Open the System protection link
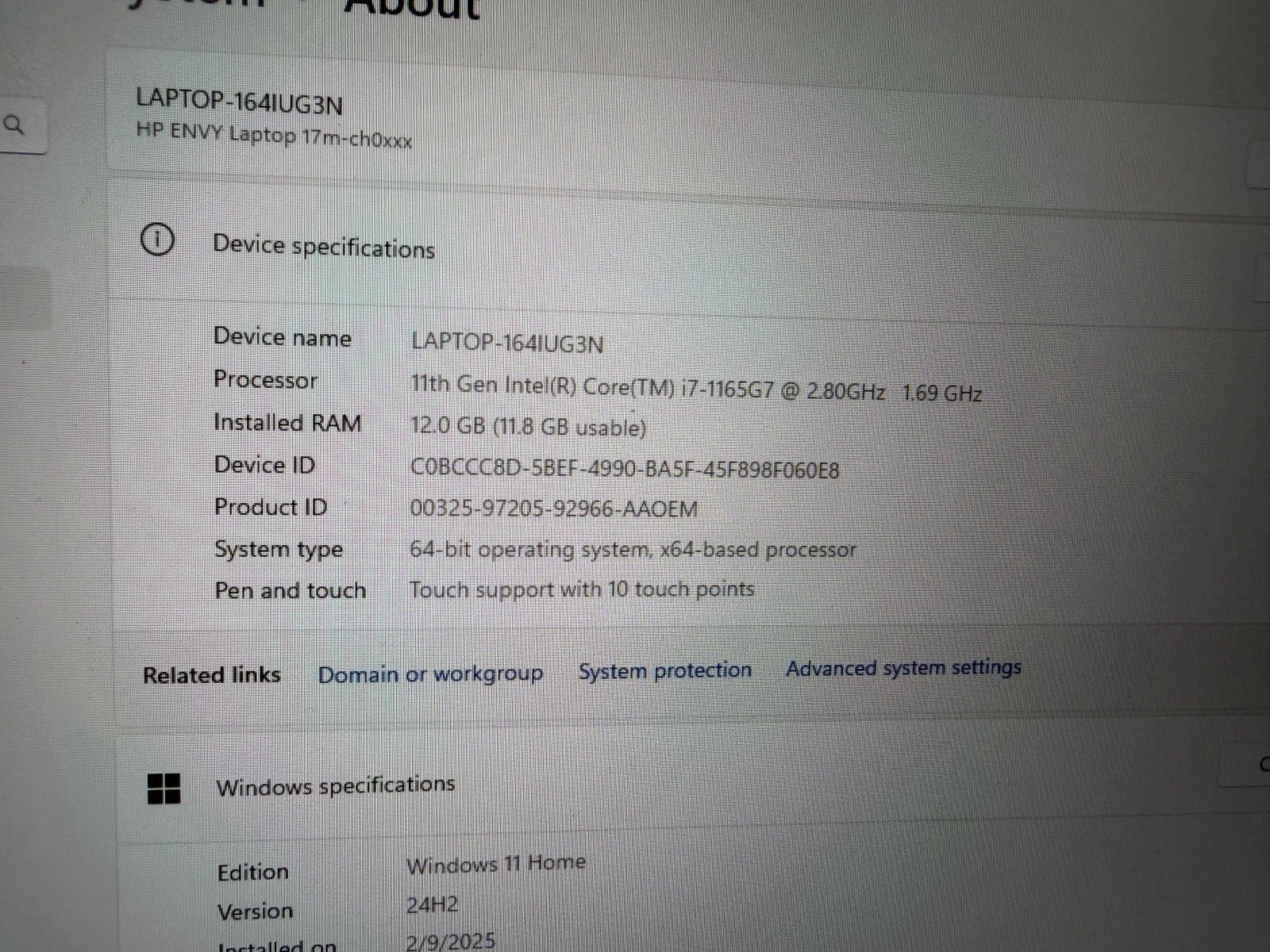Viewport: 1270px width, 952px height. [x=665, y=670]
